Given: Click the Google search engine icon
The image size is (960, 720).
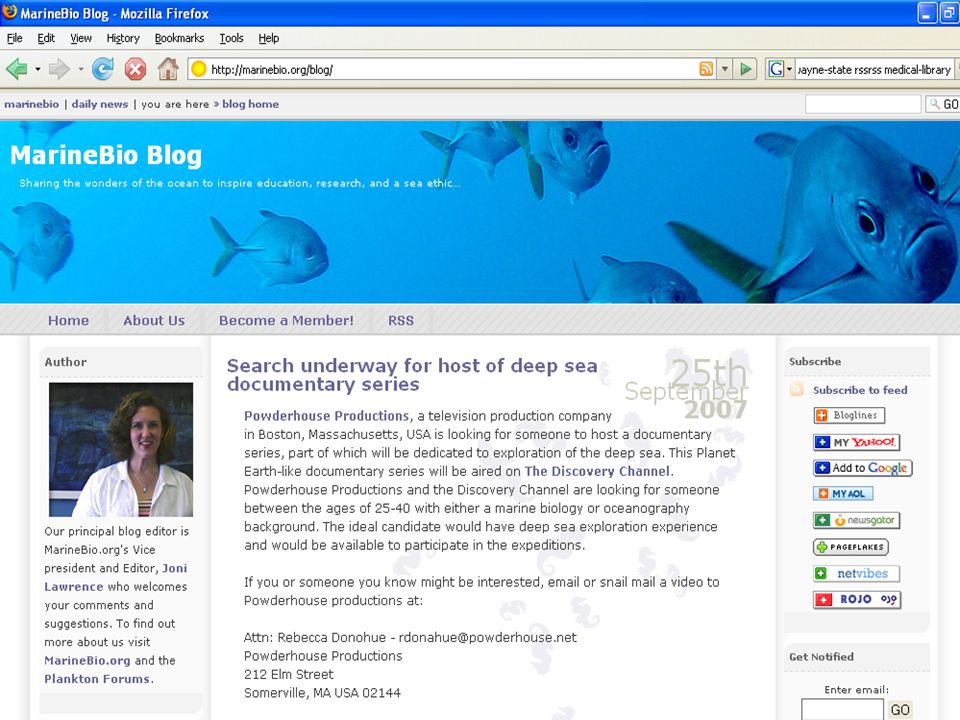Looking at the screenshot, I should 776,69.
